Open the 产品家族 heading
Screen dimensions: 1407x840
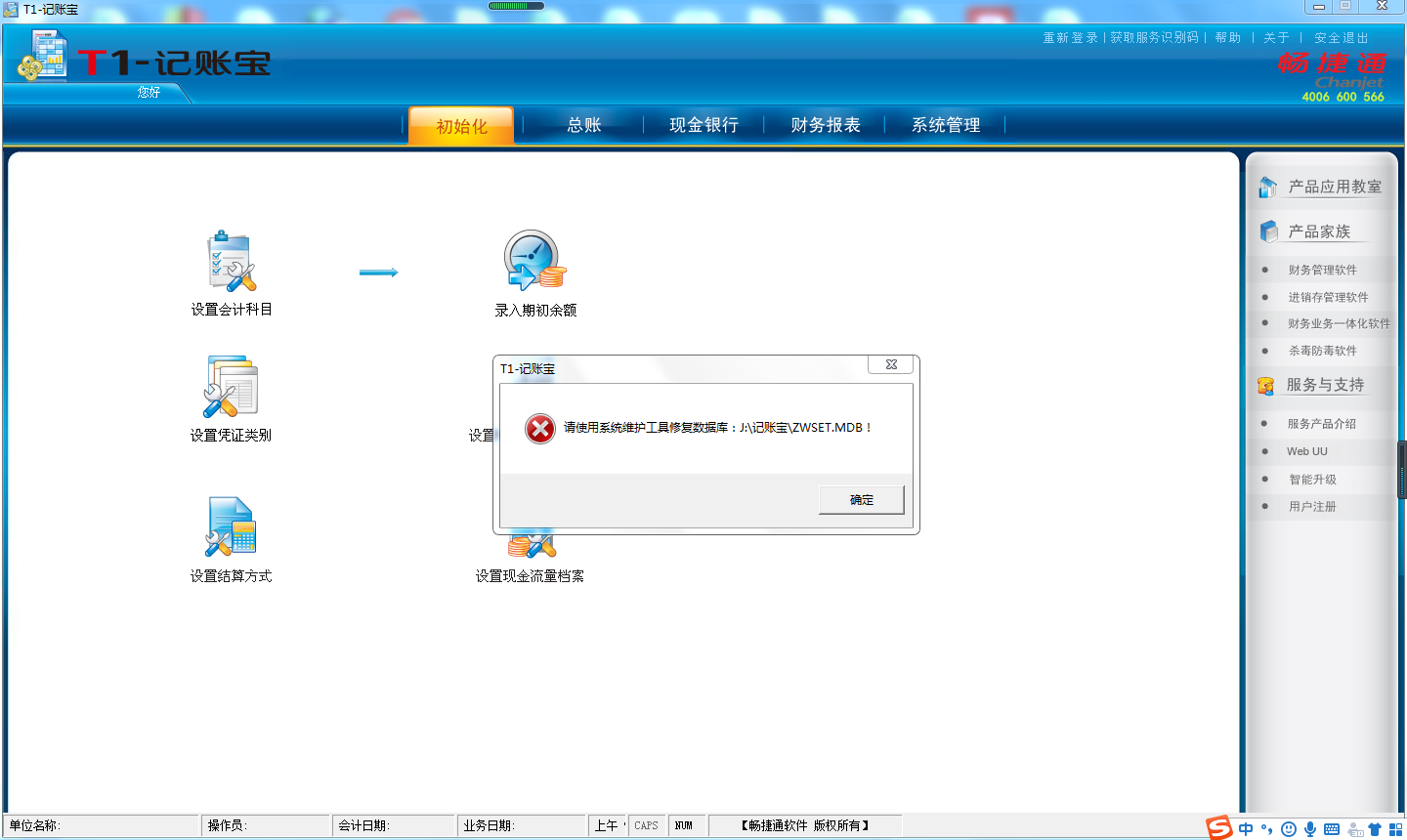[1319, 231]
